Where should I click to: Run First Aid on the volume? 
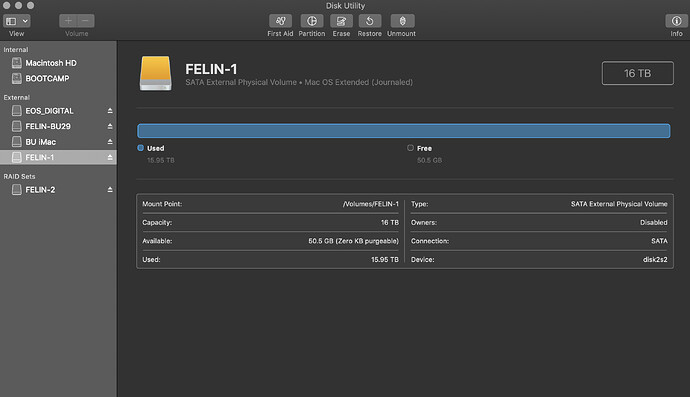coord(280,21)
